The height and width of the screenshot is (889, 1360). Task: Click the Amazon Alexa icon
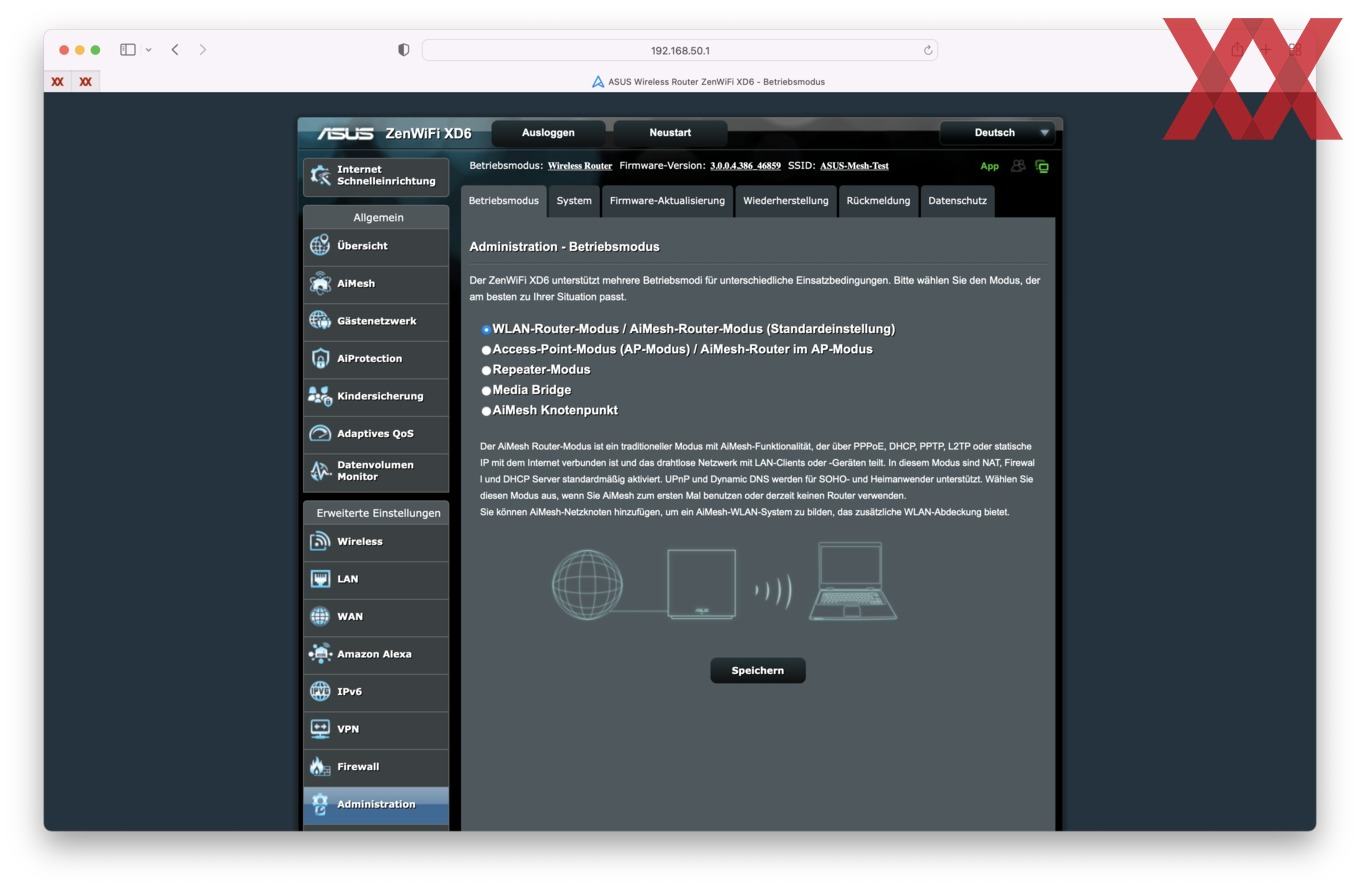pos(320,654)
